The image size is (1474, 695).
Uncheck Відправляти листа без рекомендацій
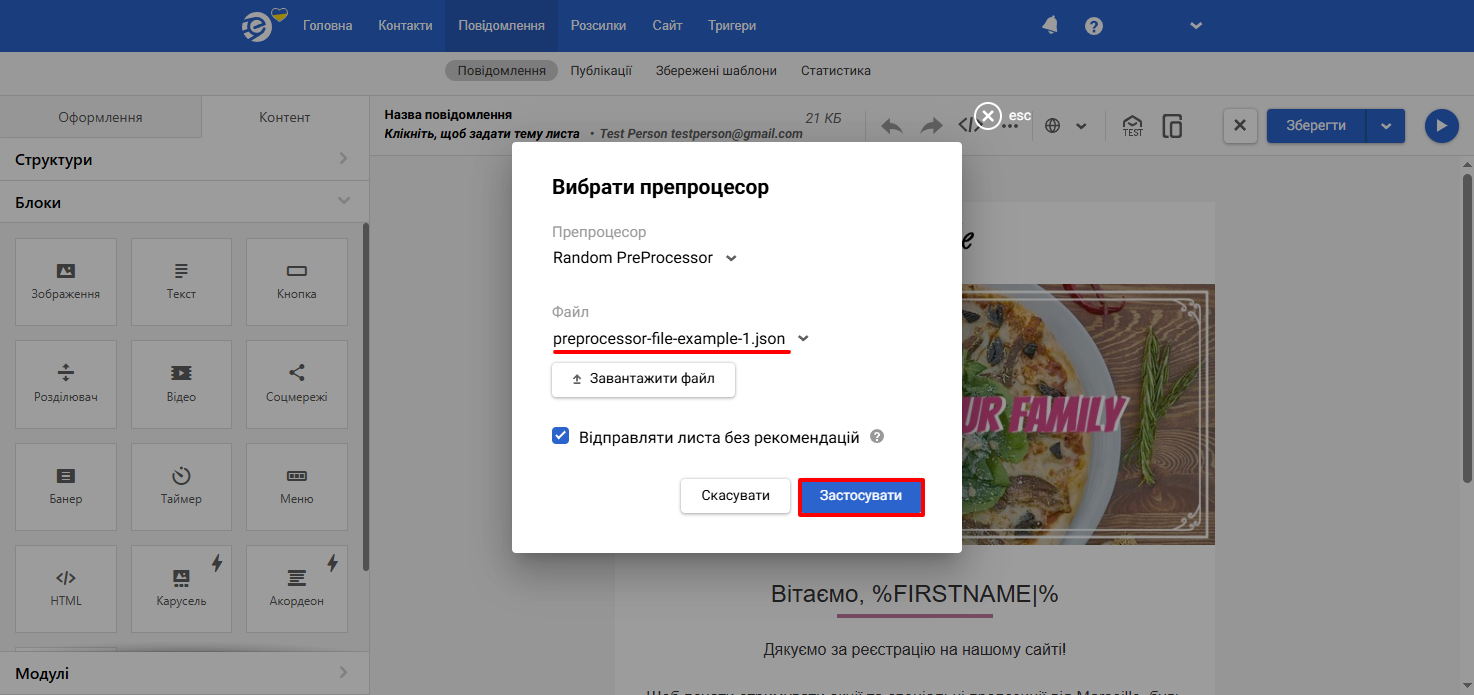[x=561, y=437]
